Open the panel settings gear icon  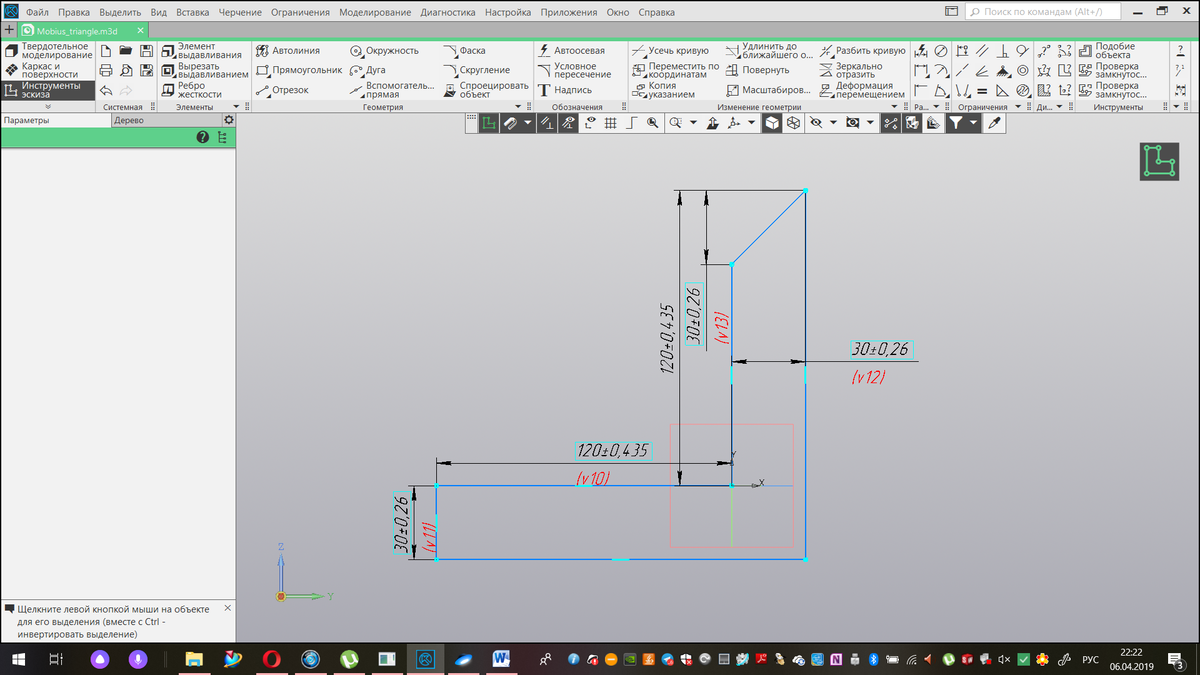(x=228, y=120)
